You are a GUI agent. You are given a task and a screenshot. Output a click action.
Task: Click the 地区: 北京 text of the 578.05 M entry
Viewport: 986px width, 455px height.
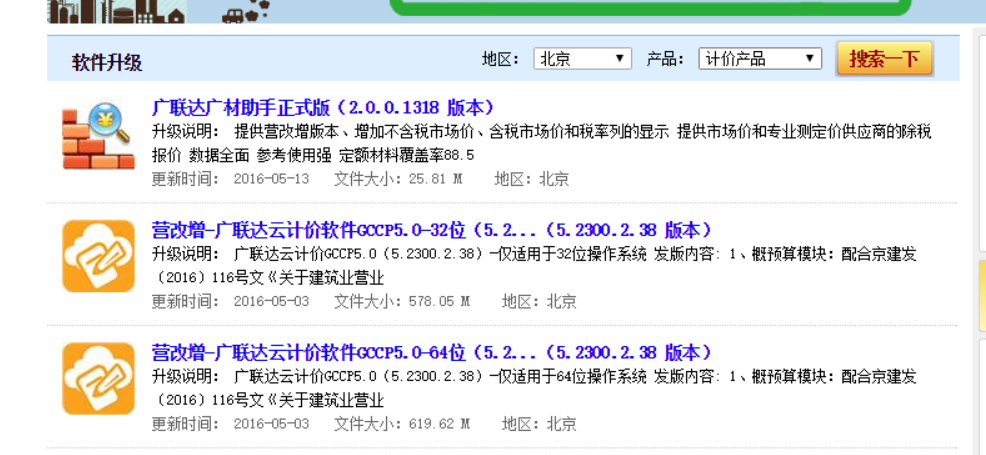(539, 302)
